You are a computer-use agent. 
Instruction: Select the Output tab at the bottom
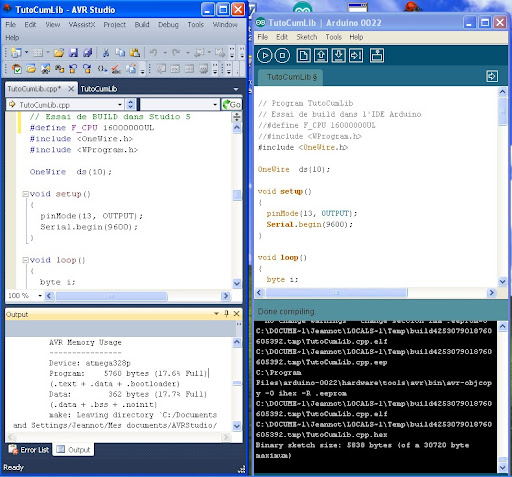pyautogui.click(x=73, y=450)
